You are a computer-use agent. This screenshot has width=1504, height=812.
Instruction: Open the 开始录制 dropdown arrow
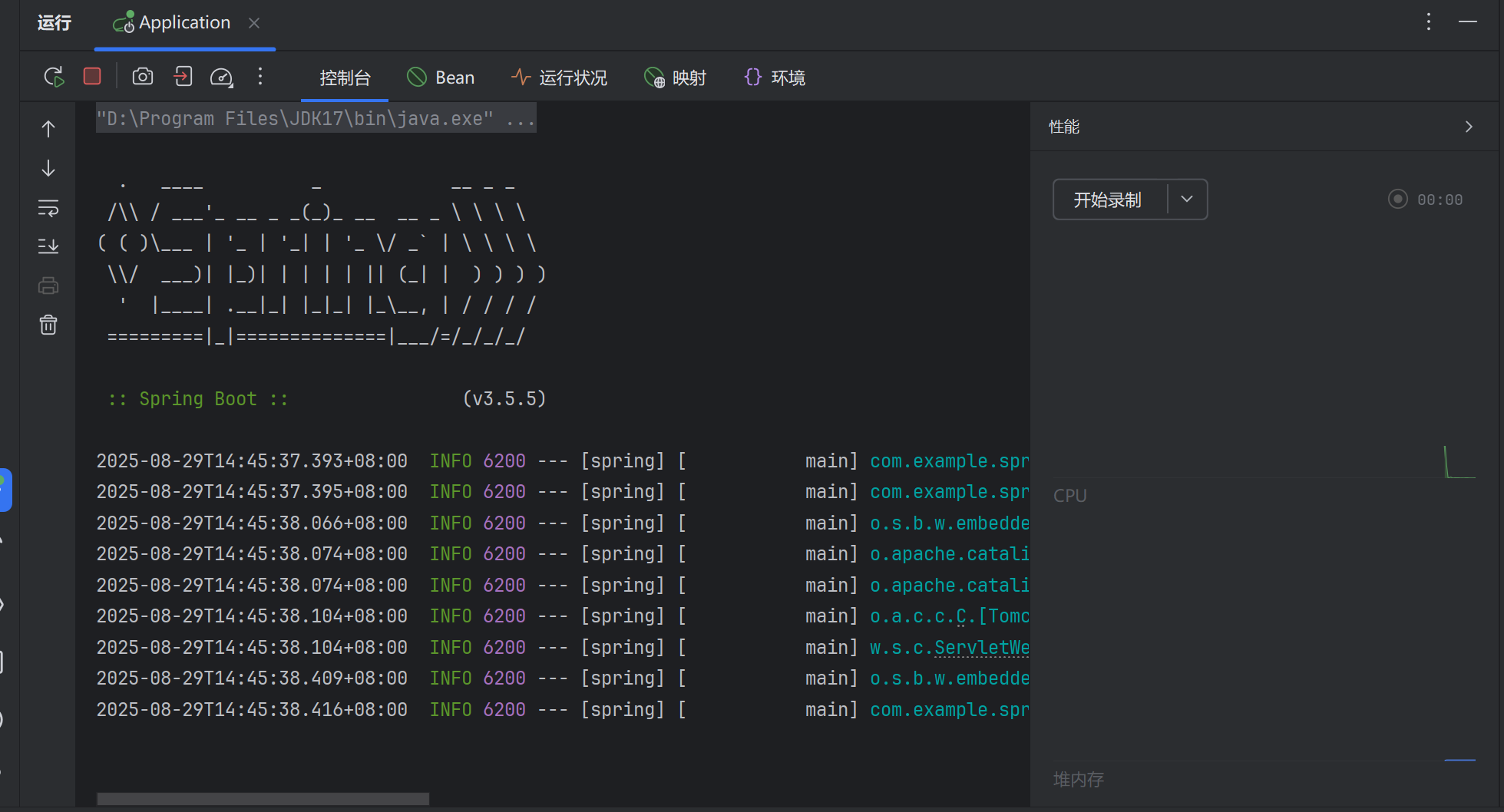pyautogui.click(x=1187, y=200)
